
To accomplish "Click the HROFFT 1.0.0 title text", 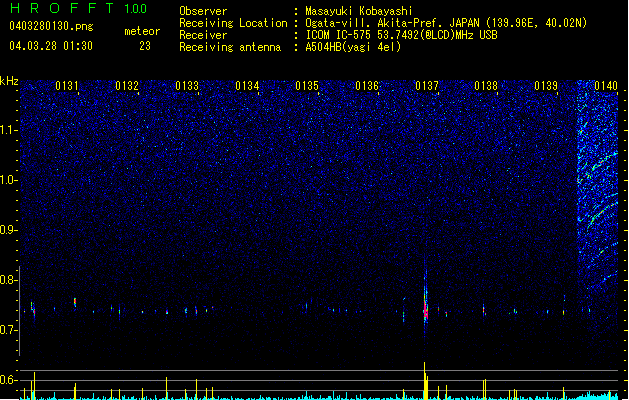I will pyautogui.click(x=79, y=8).
